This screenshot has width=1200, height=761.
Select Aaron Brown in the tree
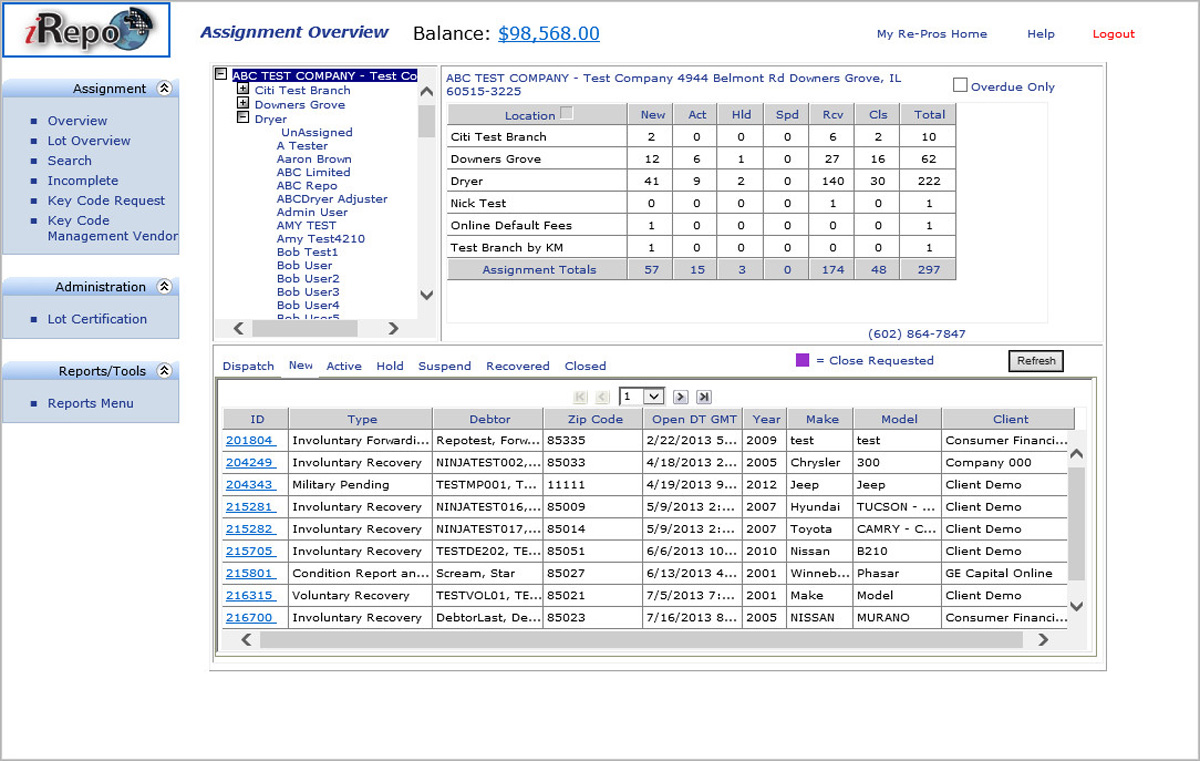(314, 159)
